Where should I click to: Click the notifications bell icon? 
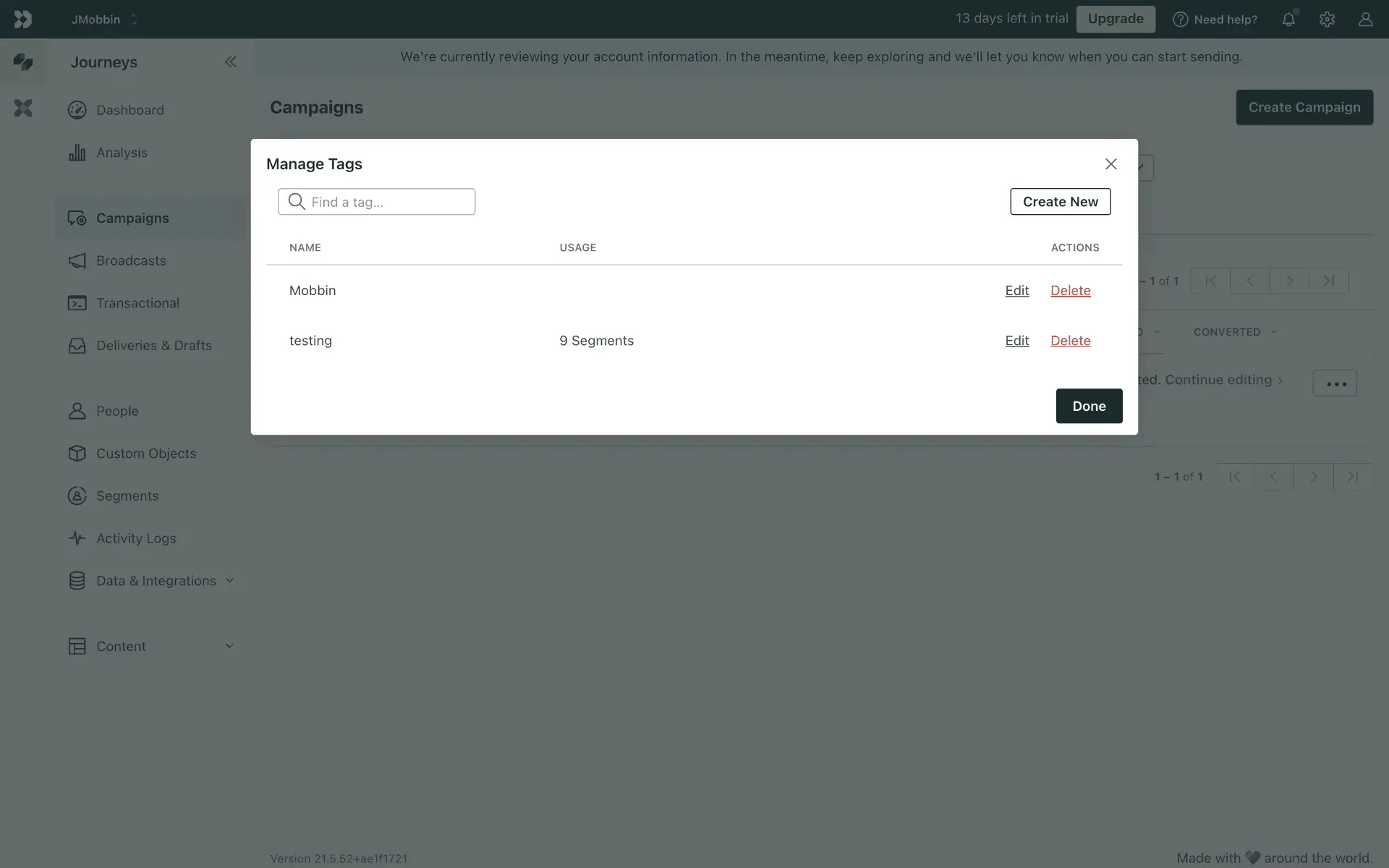click(1288, 20)
